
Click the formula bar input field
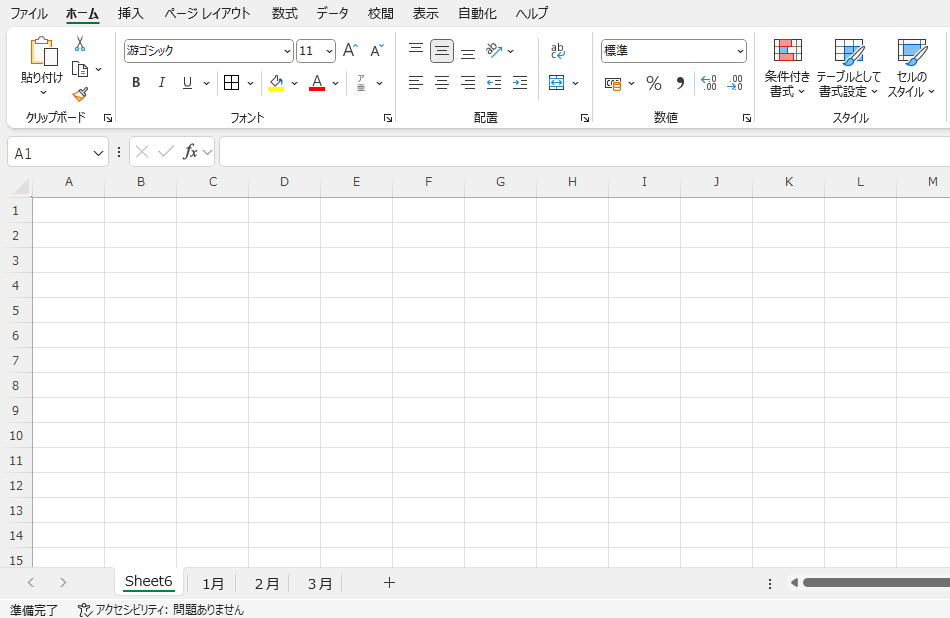(584, 151)
